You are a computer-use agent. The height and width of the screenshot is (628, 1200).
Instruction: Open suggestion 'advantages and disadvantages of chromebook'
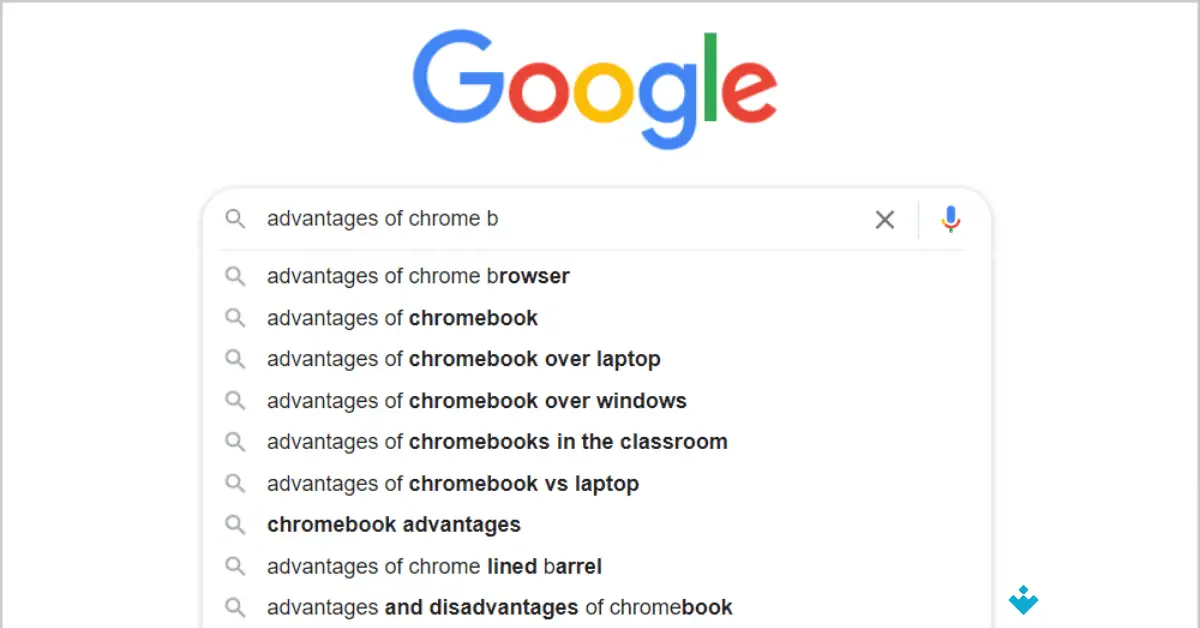(500, 607)
